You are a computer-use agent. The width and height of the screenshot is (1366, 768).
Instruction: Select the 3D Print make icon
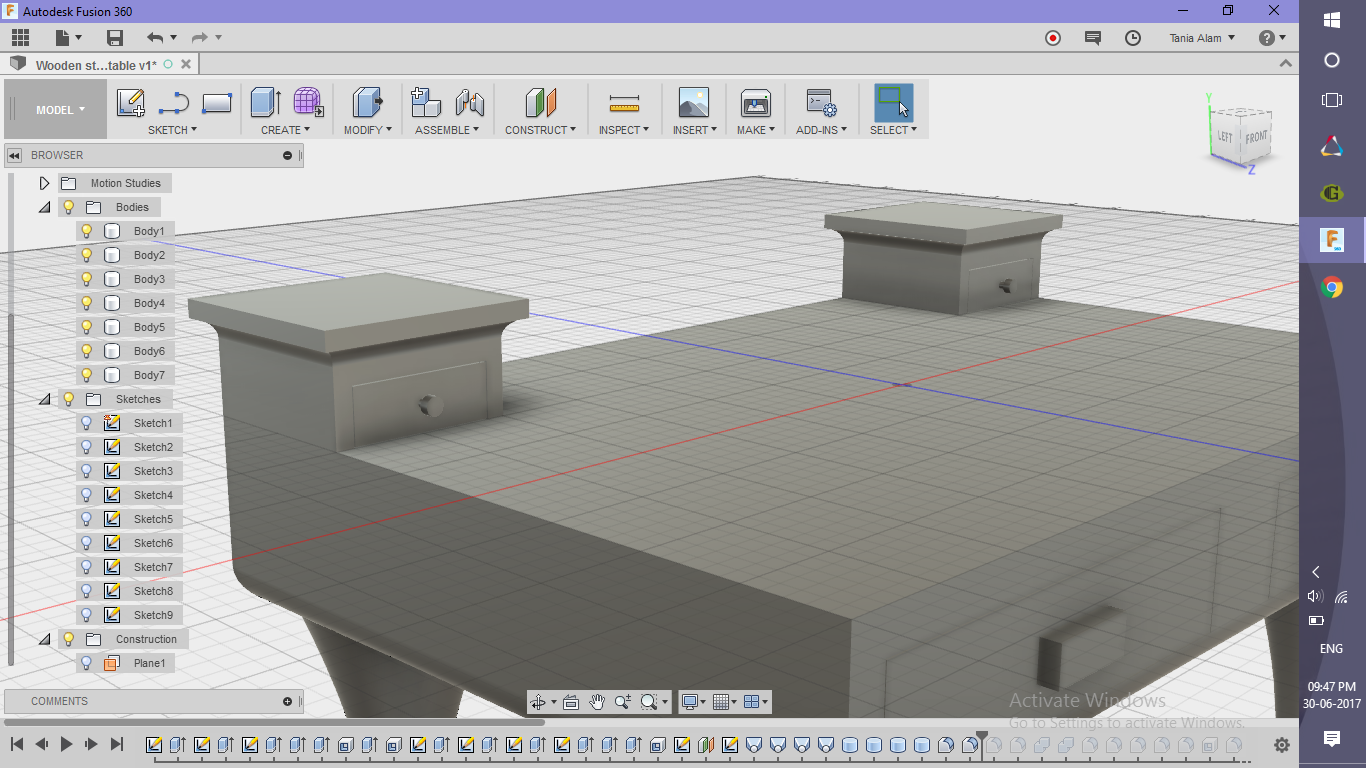755,103
